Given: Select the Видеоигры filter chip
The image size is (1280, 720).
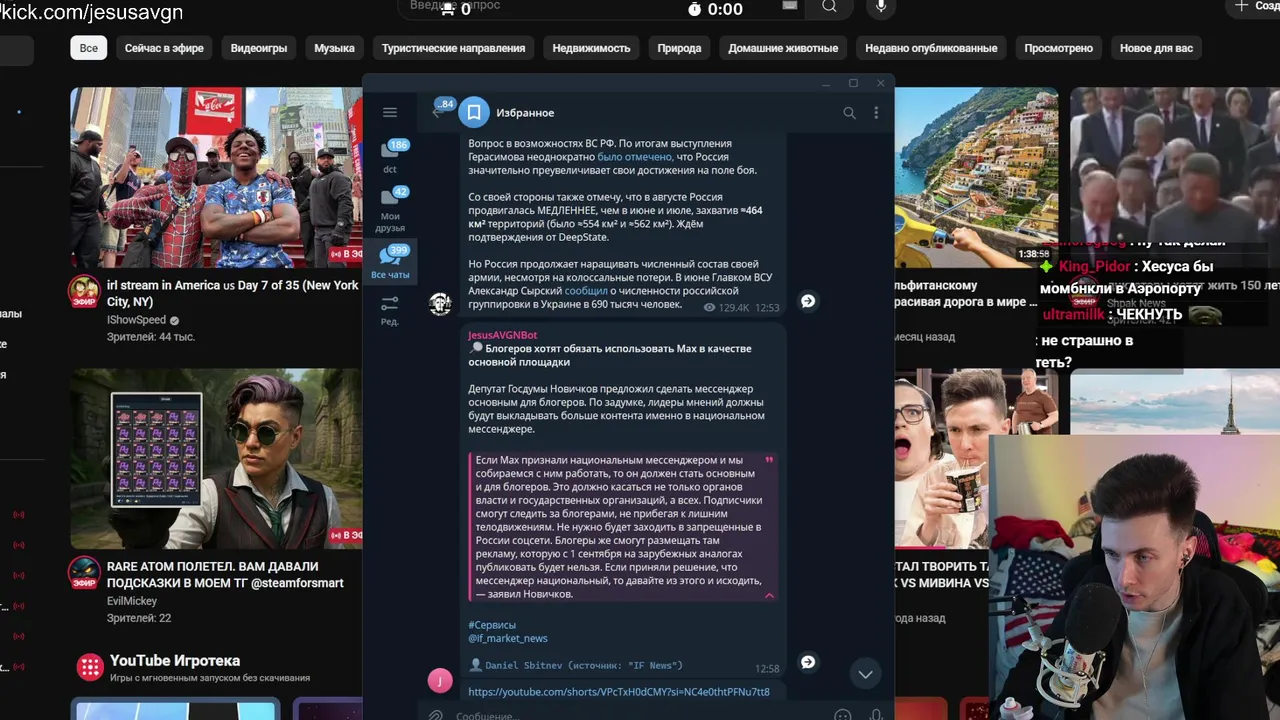Looking at the screenshot, I should (259, 48).
